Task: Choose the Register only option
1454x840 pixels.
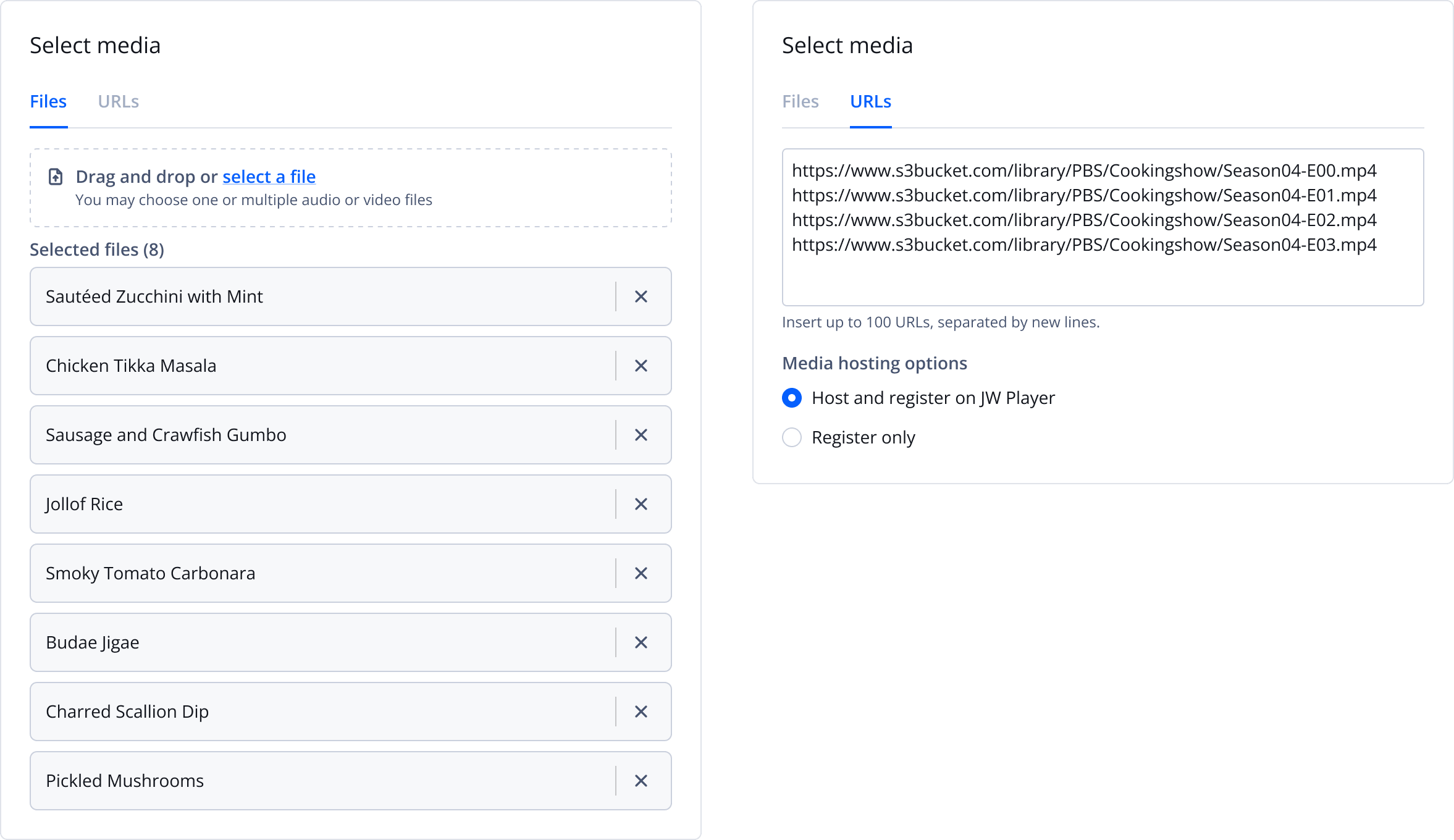Action: (x=792, y=437)
